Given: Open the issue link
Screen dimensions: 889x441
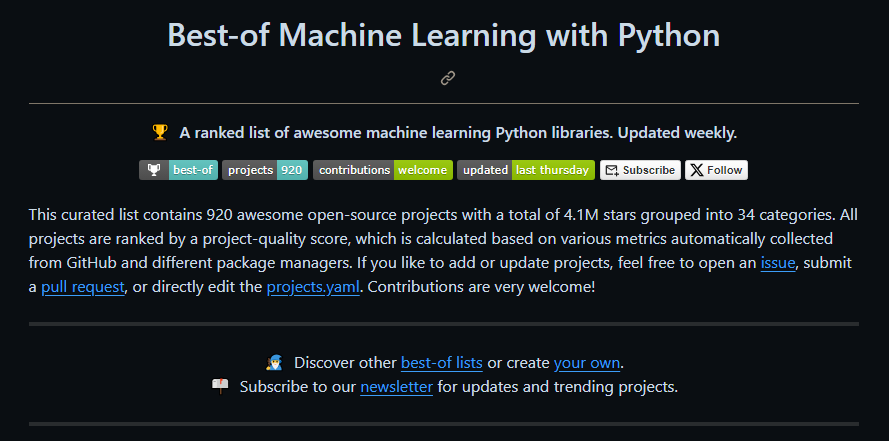Looking at the screenshot, I should pyautogui.click(x=778, y=263).
